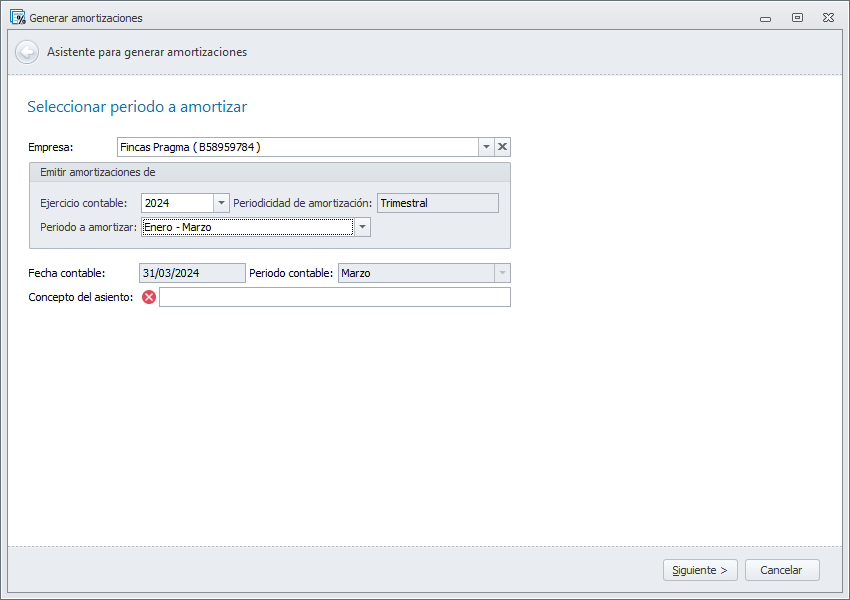Click the red error icon beside Concepto
The image size is (850, 600).
[149, 297]
